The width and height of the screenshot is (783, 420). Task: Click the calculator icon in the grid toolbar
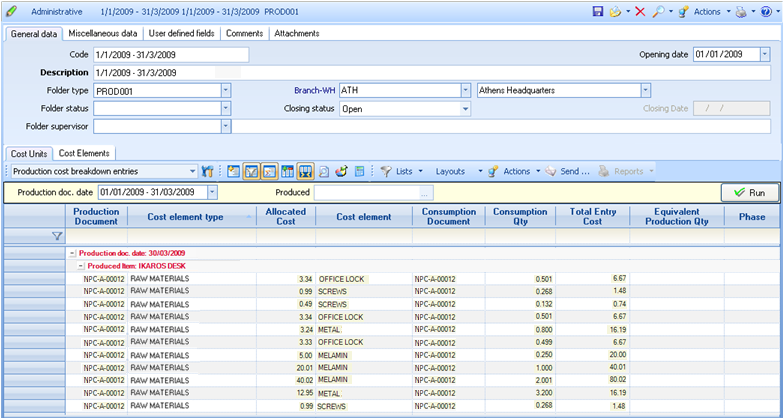(360, 171)
